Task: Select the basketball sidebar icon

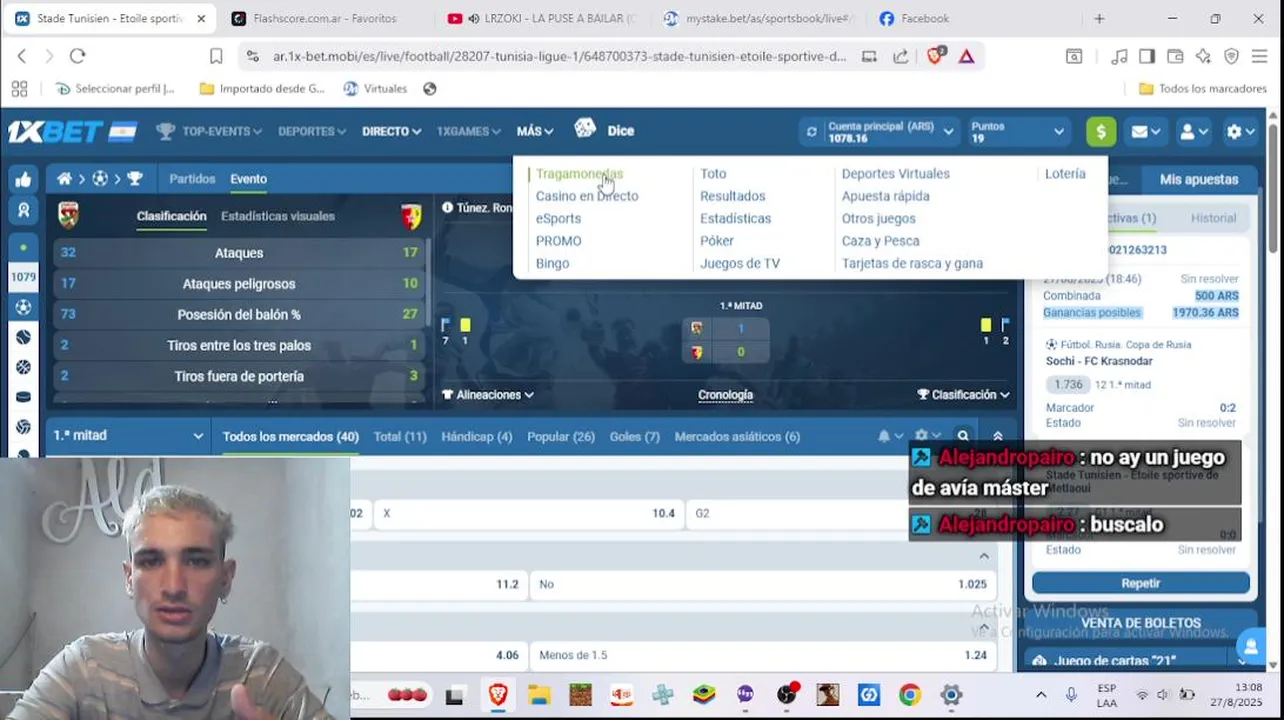Action: (x=23, y=367)
